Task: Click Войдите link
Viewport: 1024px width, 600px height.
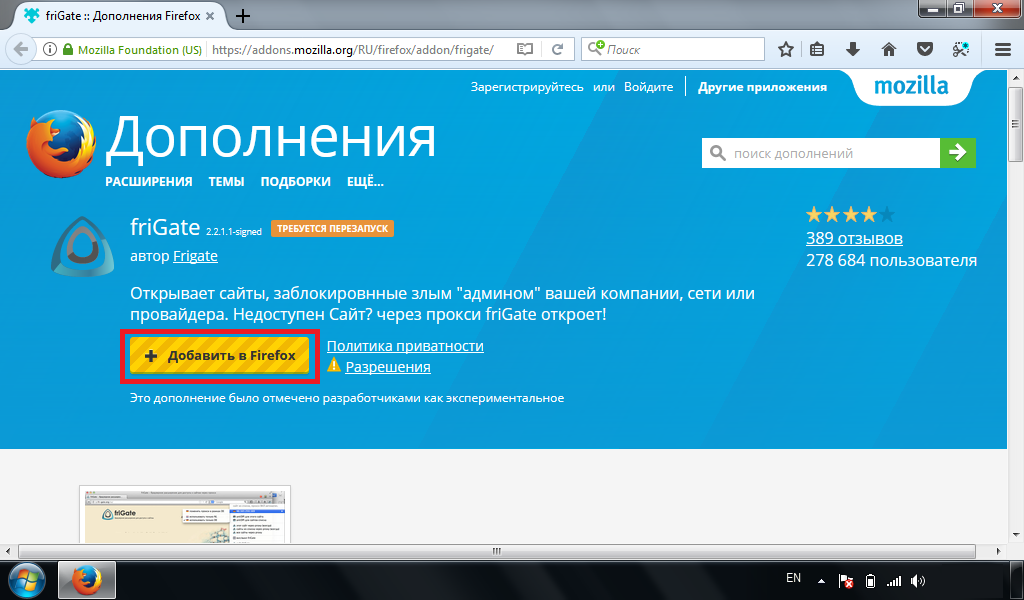Action: [648, 87]
